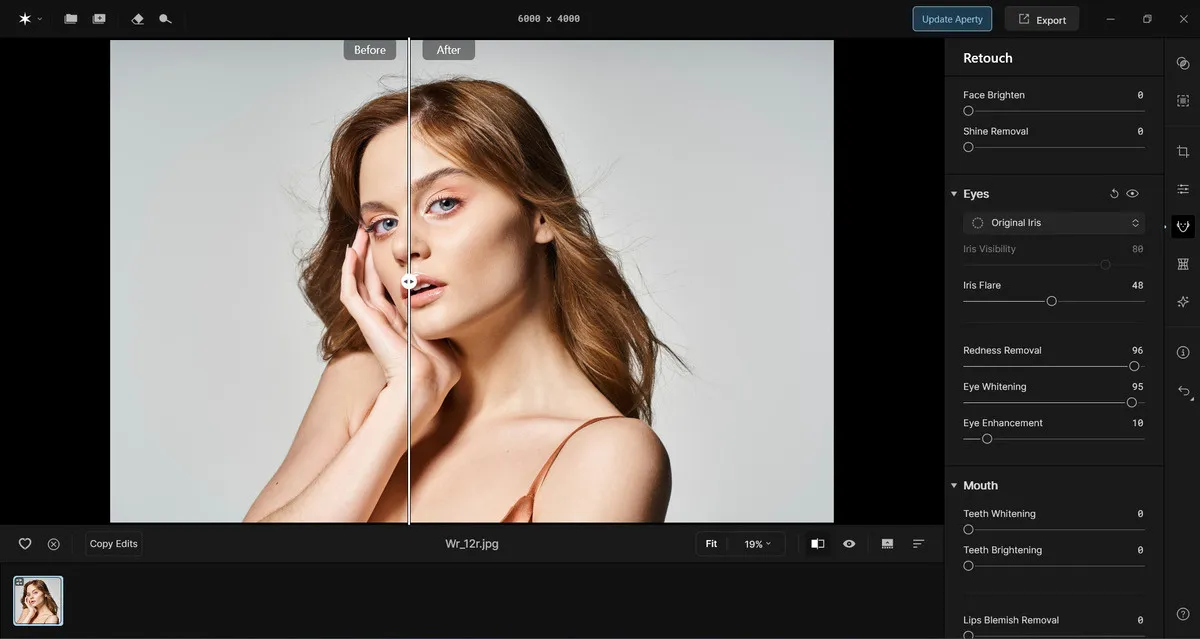This screenshot has width=1200, height=639.
Task: Click the Update Aperty button
Action: pos(951,19)
